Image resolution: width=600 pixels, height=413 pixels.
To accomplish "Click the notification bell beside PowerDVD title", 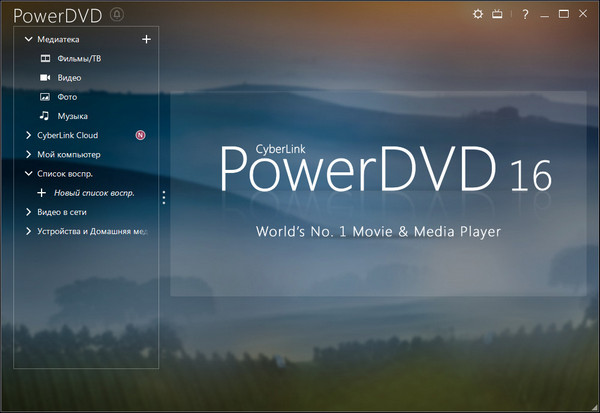I will [x=117, y=14].
